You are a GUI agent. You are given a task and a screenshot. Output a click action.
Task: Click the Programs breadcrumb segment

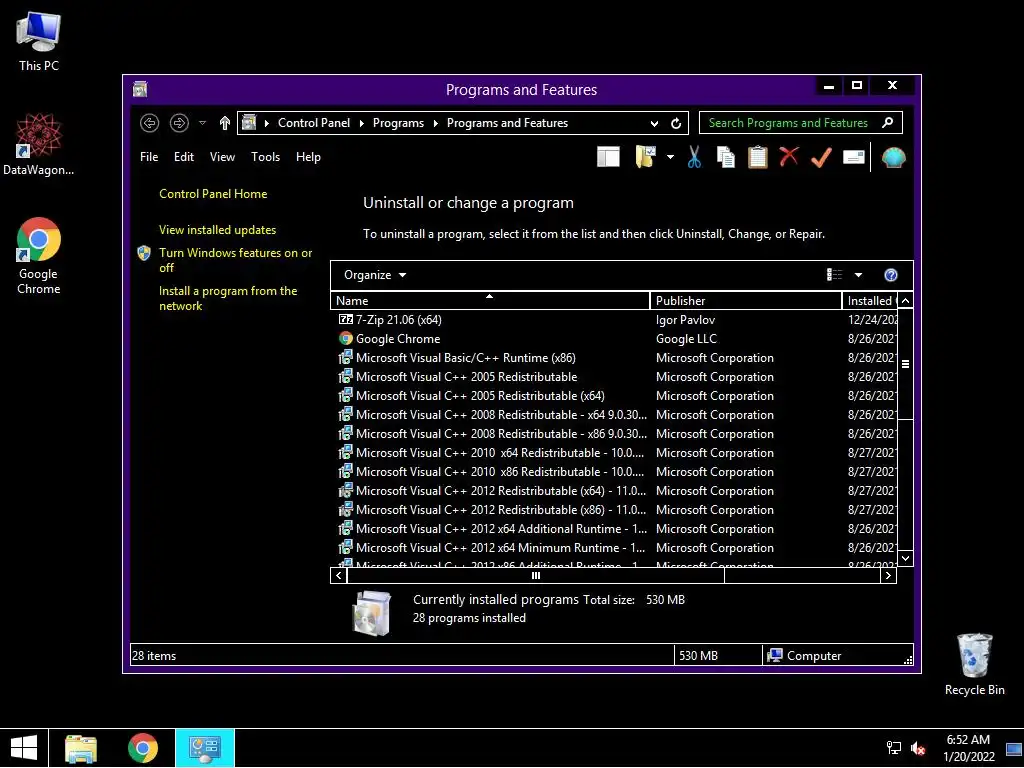coord(398,123)
